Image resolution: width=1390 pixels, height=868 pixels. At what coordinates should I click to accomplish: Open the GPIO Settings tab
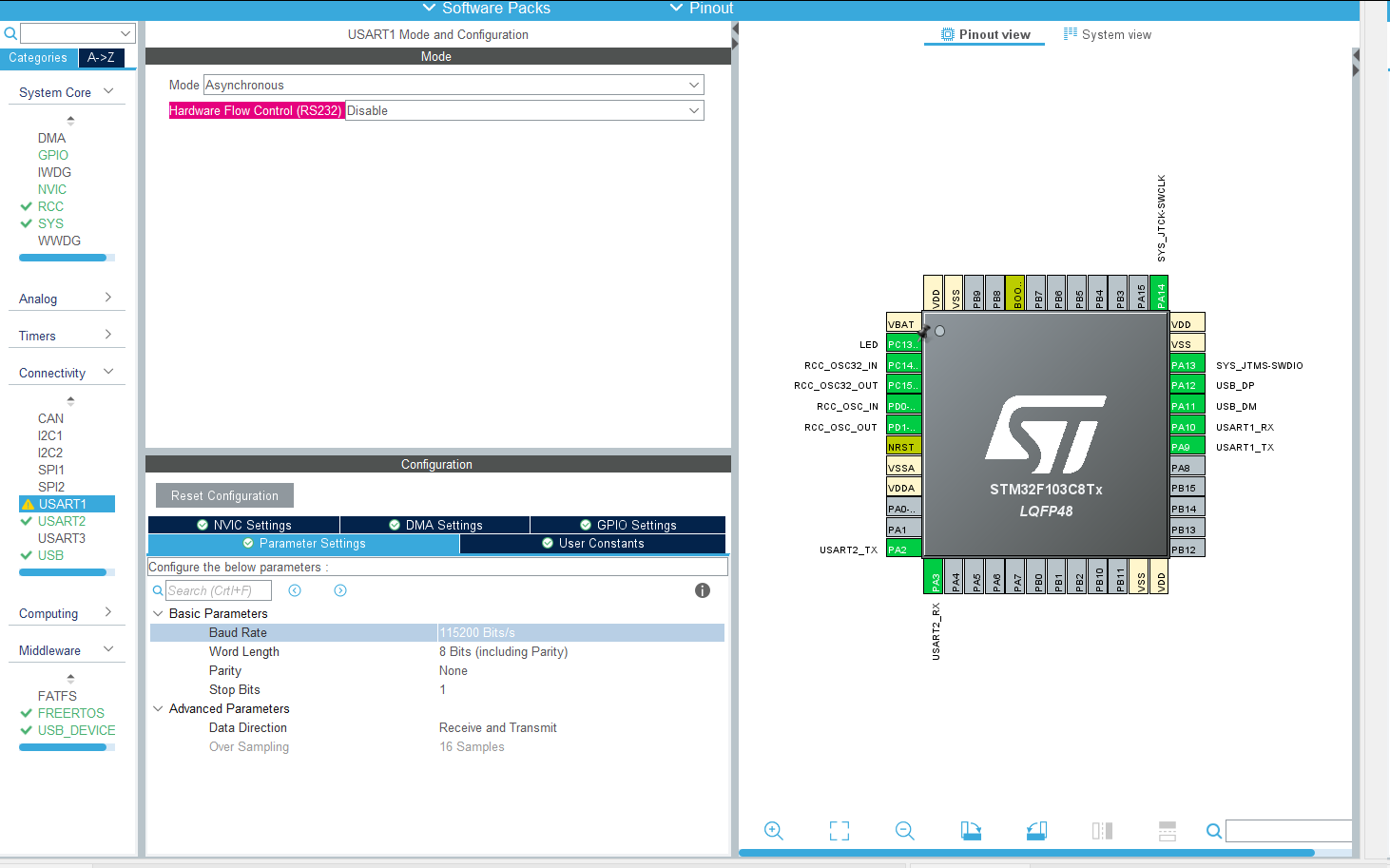tap(627, 525)
